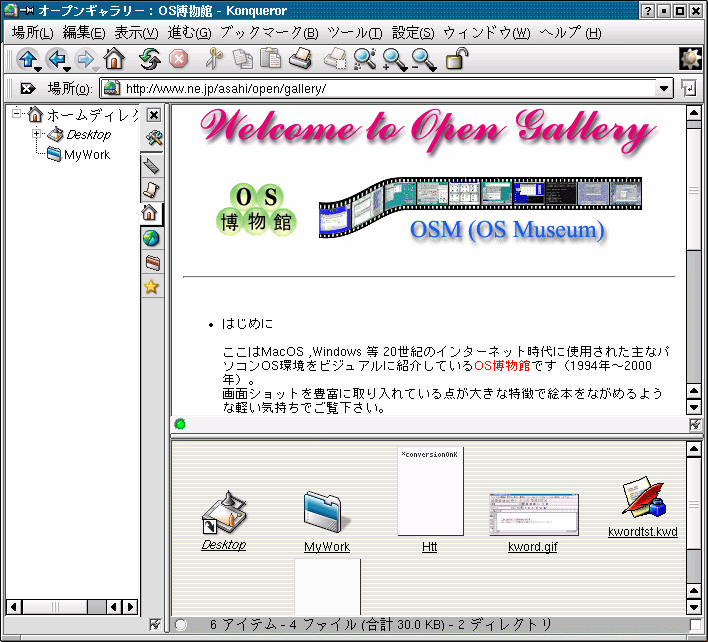The height and width of the screenshot is (642, 708).
Task: Print the current document
Action: tap(300, 59)
